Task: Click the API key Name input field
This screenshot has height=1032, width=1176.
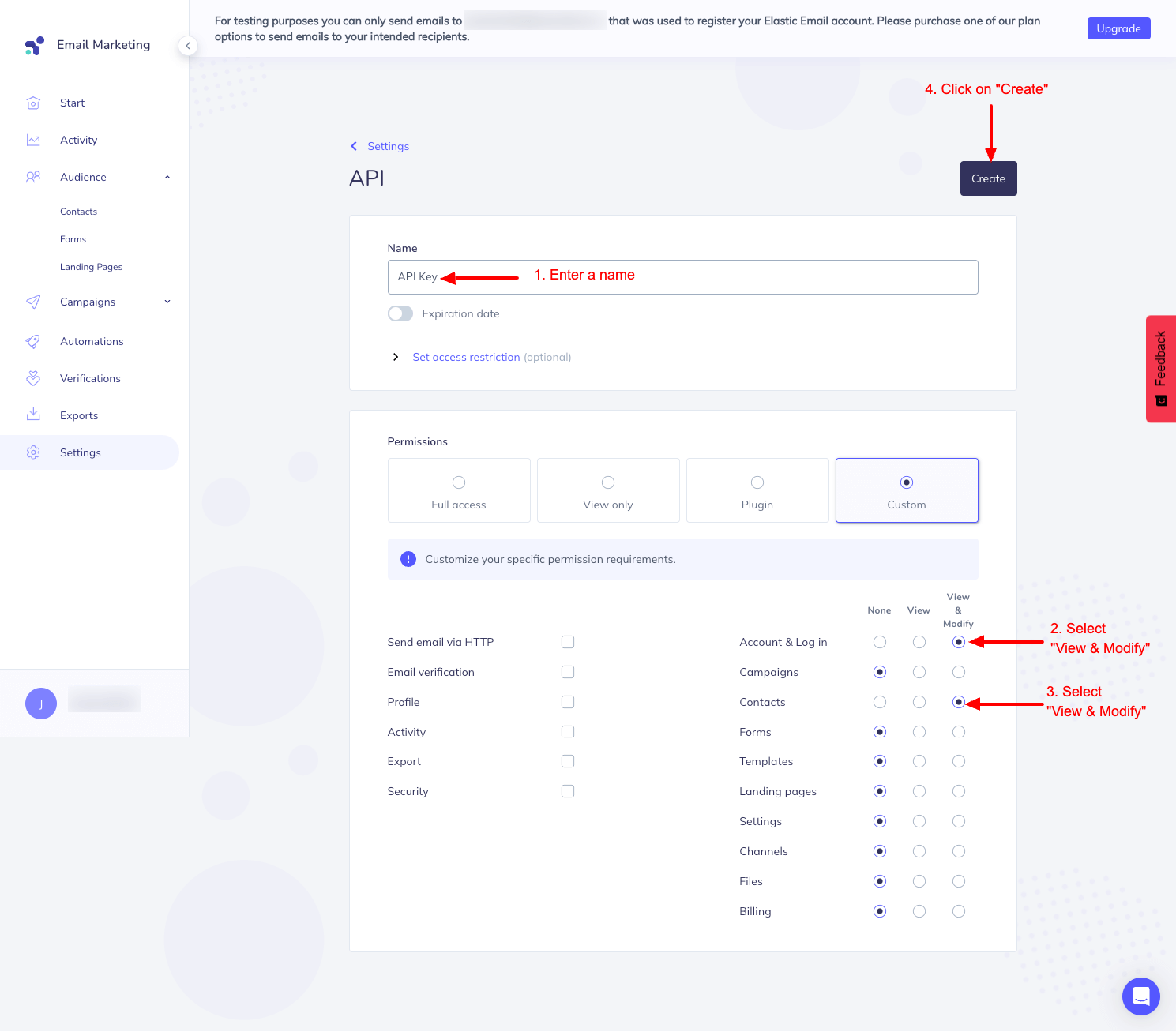Action: [682, 278]
